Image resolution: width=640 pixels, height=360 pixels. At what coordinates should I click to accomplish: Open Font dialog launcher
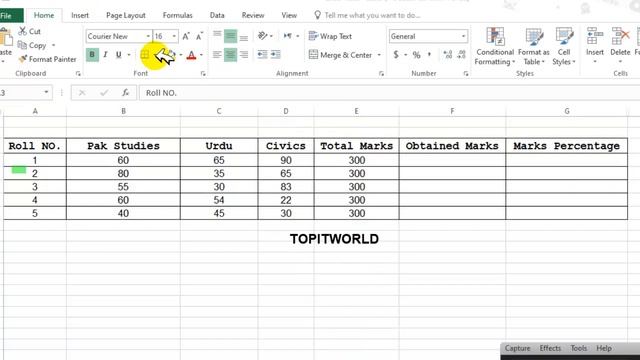point(203,74)
